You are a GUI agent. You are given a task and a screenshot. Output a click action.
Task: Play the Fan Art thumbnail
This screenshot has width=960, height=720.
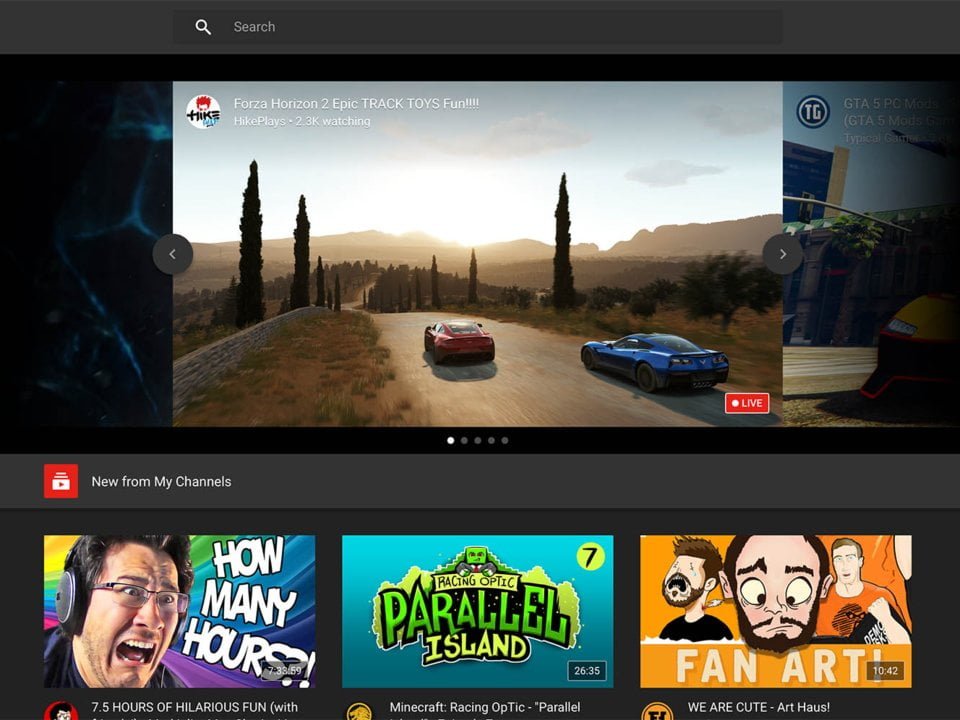776,612
